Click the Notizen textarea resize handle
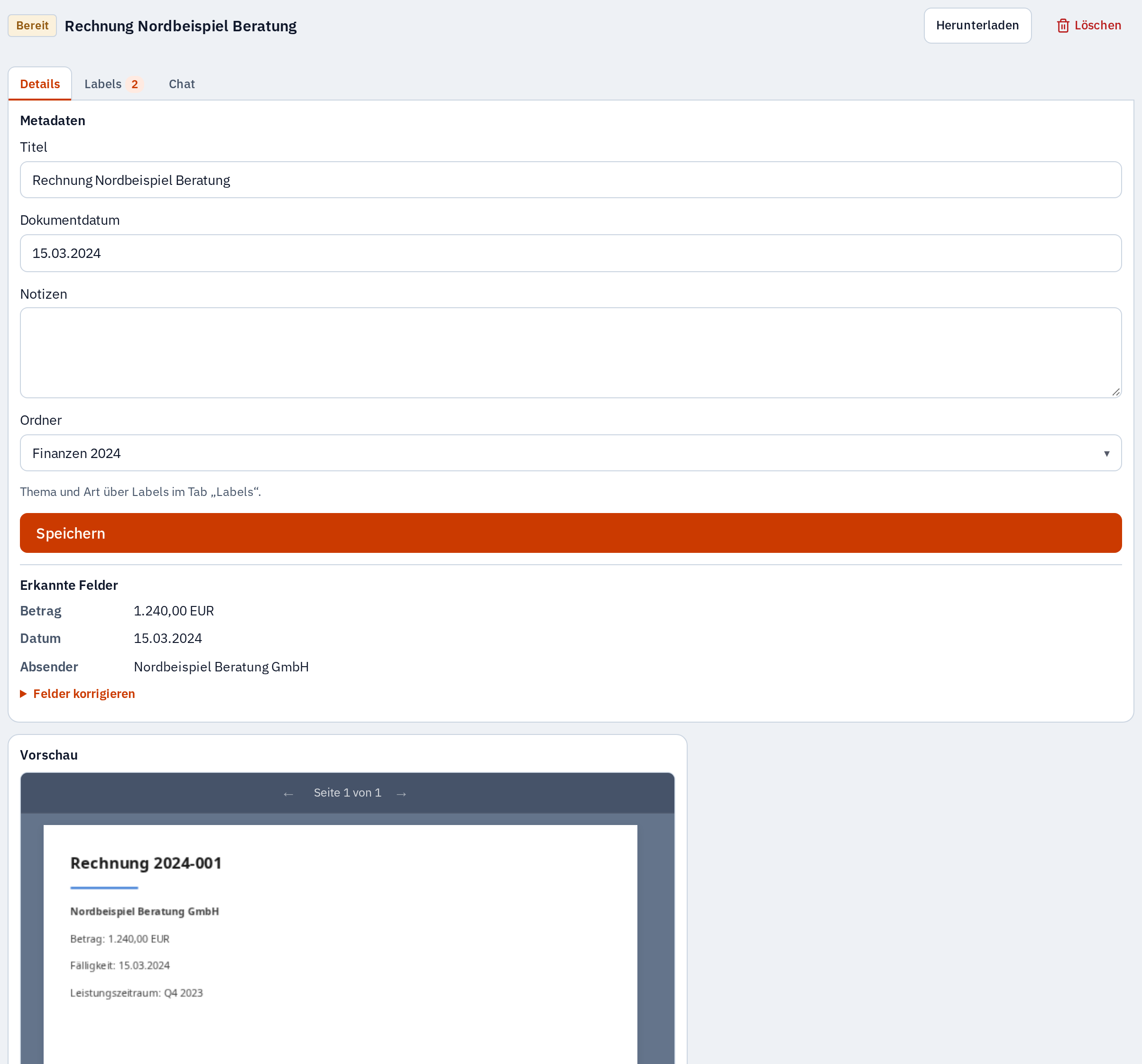Image resolution: width=1142 pixels, height=1064 pixels. [1115, 392]
